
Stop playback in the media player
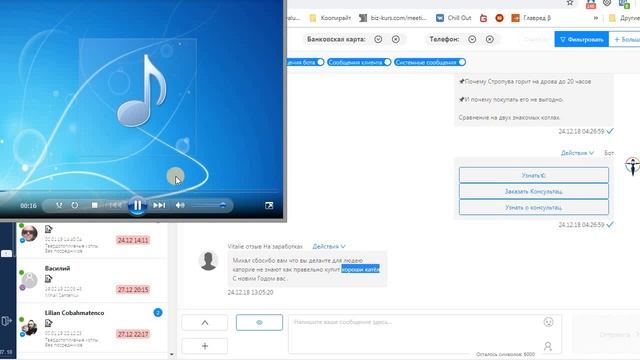(x=94, y=205)
